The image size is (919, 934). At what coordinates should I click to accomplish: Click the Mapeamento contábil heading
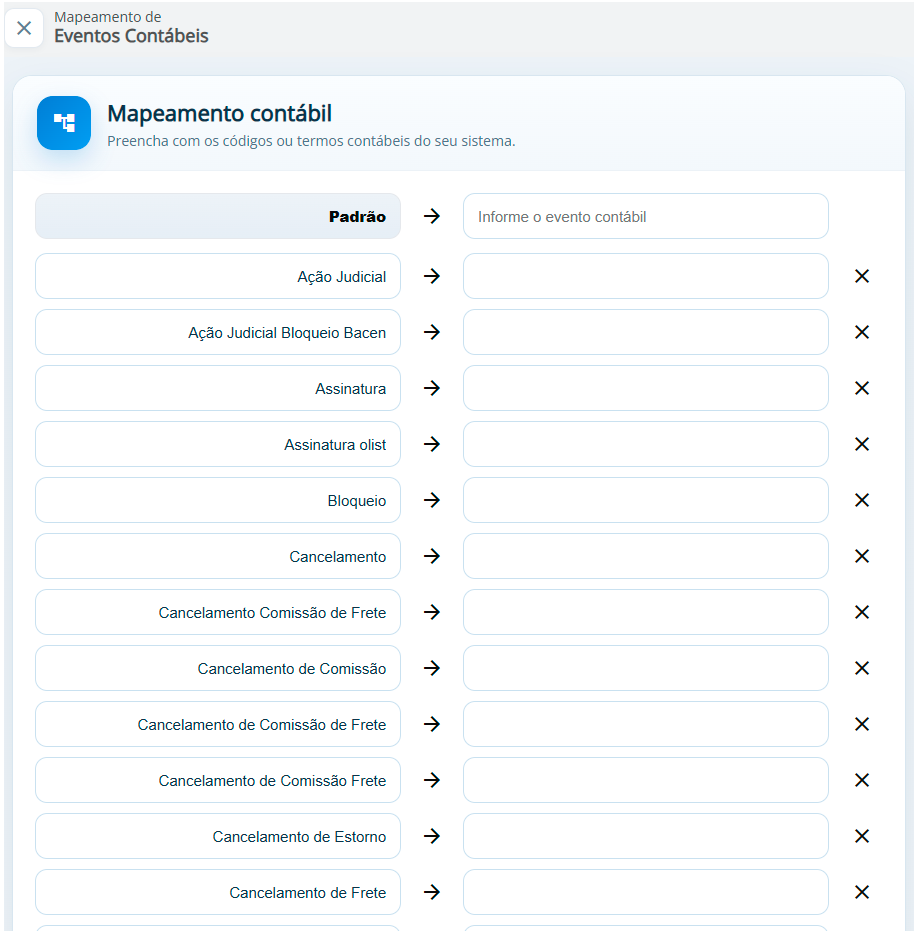[219, 113]
